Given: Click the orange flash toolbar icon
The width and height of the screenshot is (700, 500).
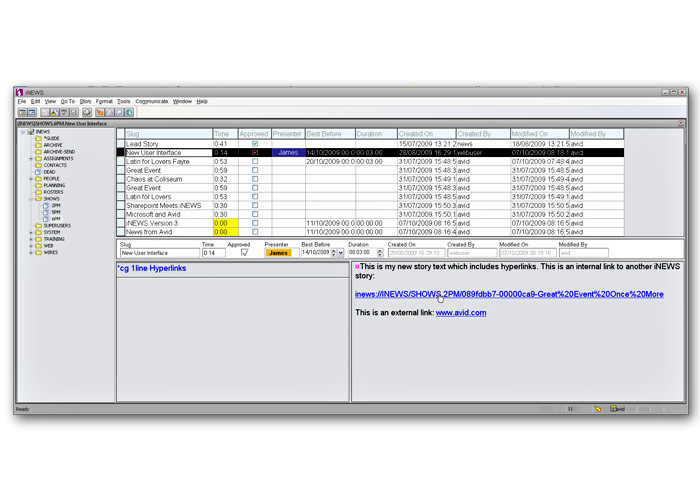Looking at the screenshot, I should (x=100, y=112).
